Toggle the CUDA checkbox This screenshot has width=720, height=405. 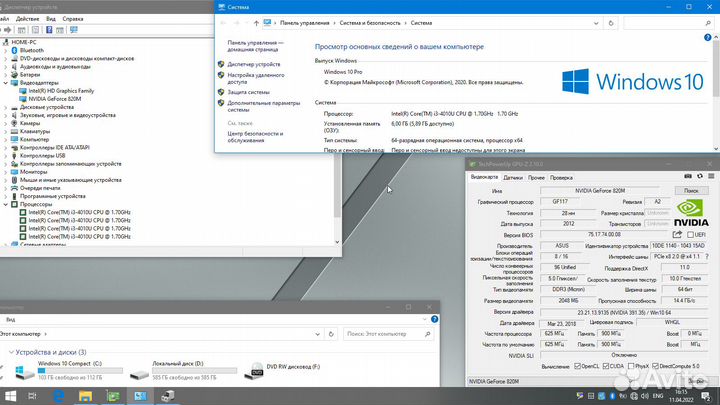coord(606,366)
